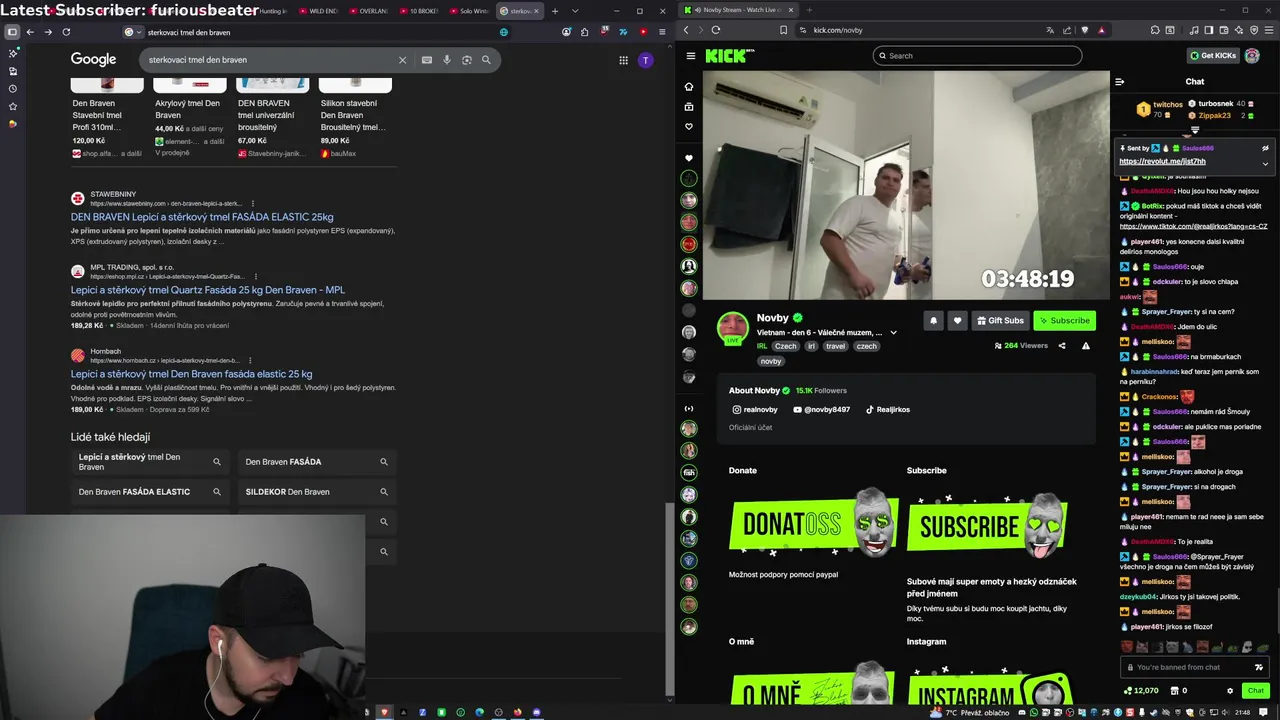Viewport: 1280px width, 720px height.
Task: Select the travel tag
Action: tap(835, 346)
